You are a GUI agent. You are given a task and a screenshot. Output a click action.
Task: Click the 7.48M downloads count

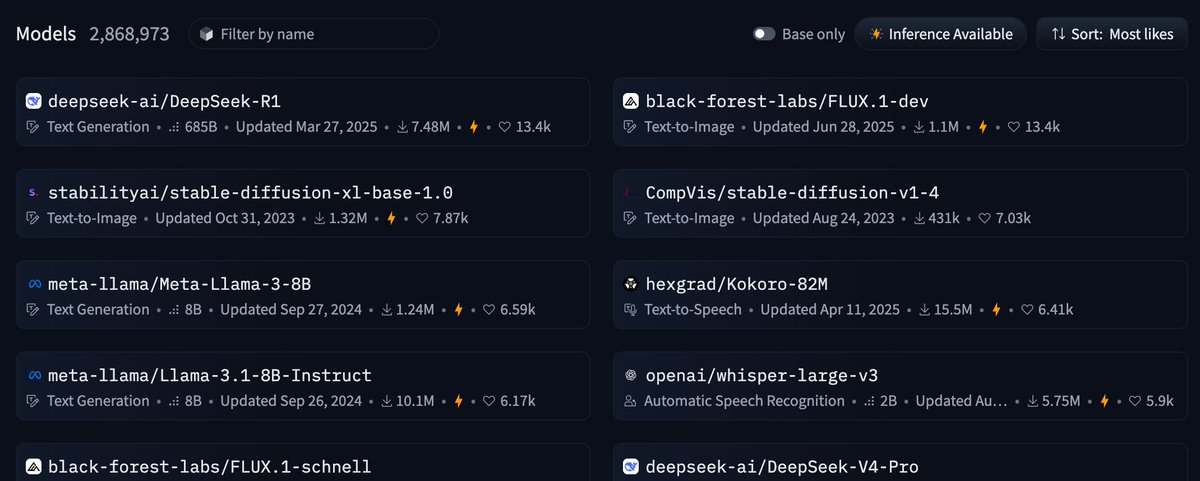tap(430, 127)
